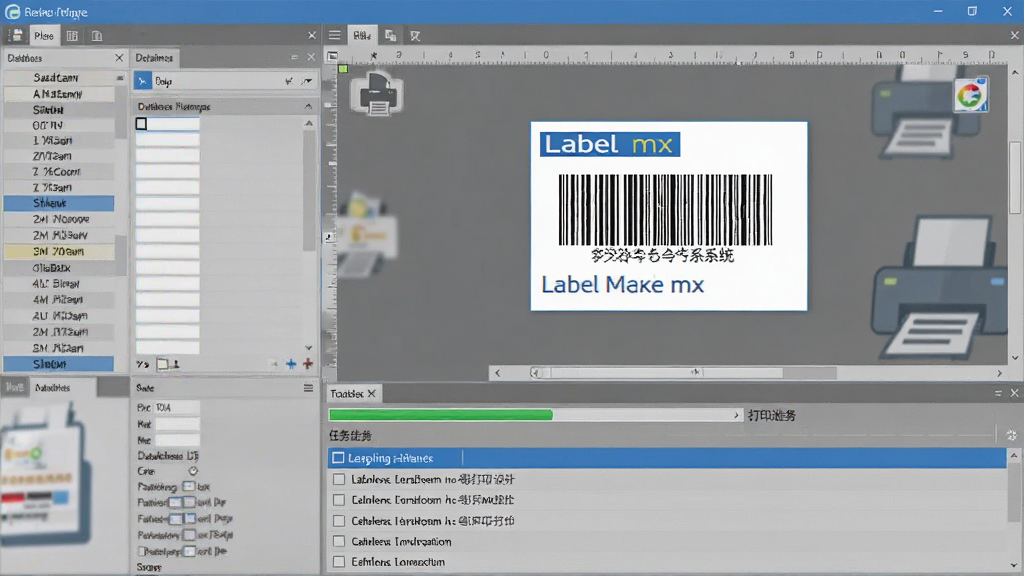Switch to the Bile tab above canvas

pyautogui.click(x=362, y=35)
